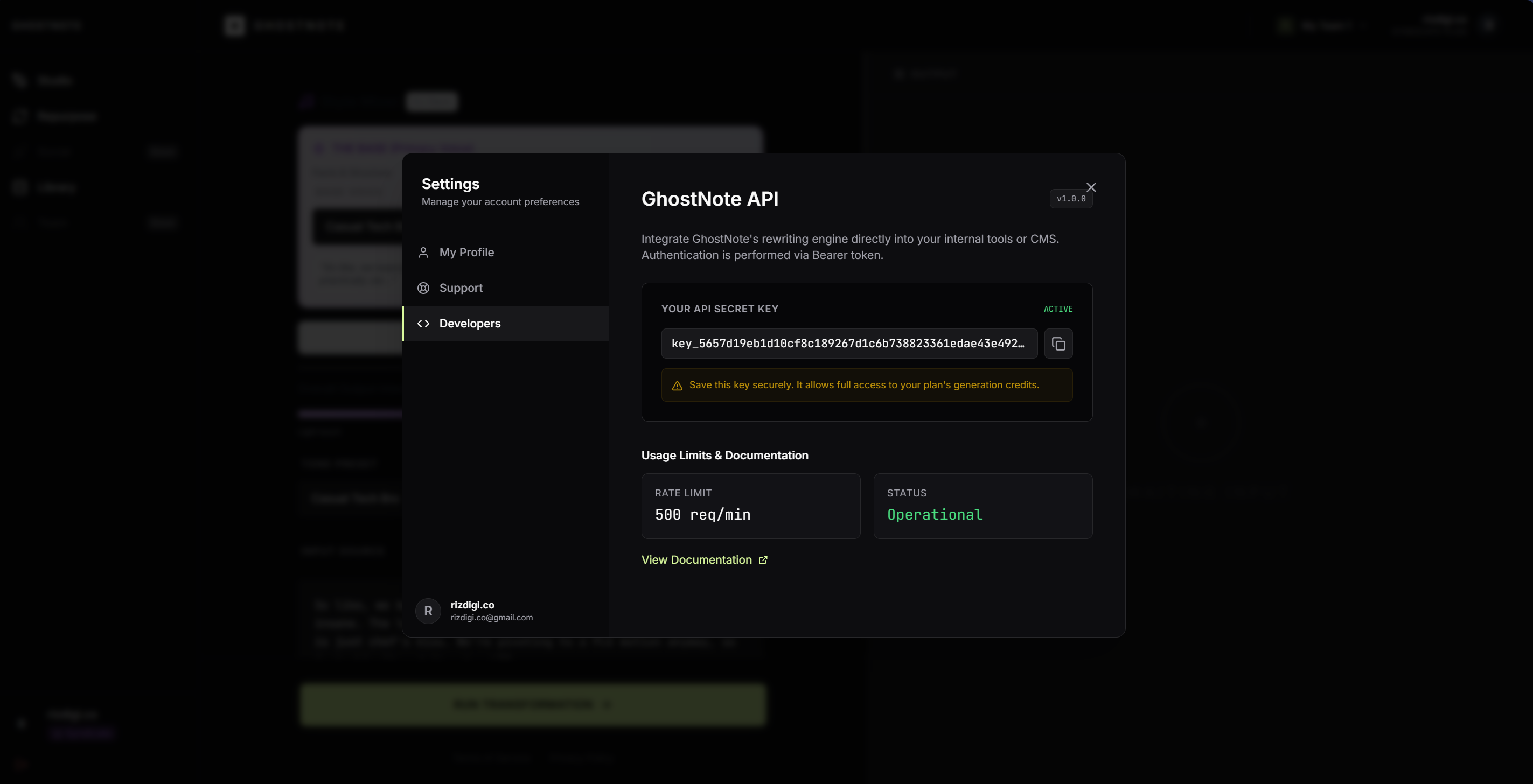The width and height of the screenshot is (1533, 784).
Task: Select the code icon beside Developers
Action: (423, 324)
